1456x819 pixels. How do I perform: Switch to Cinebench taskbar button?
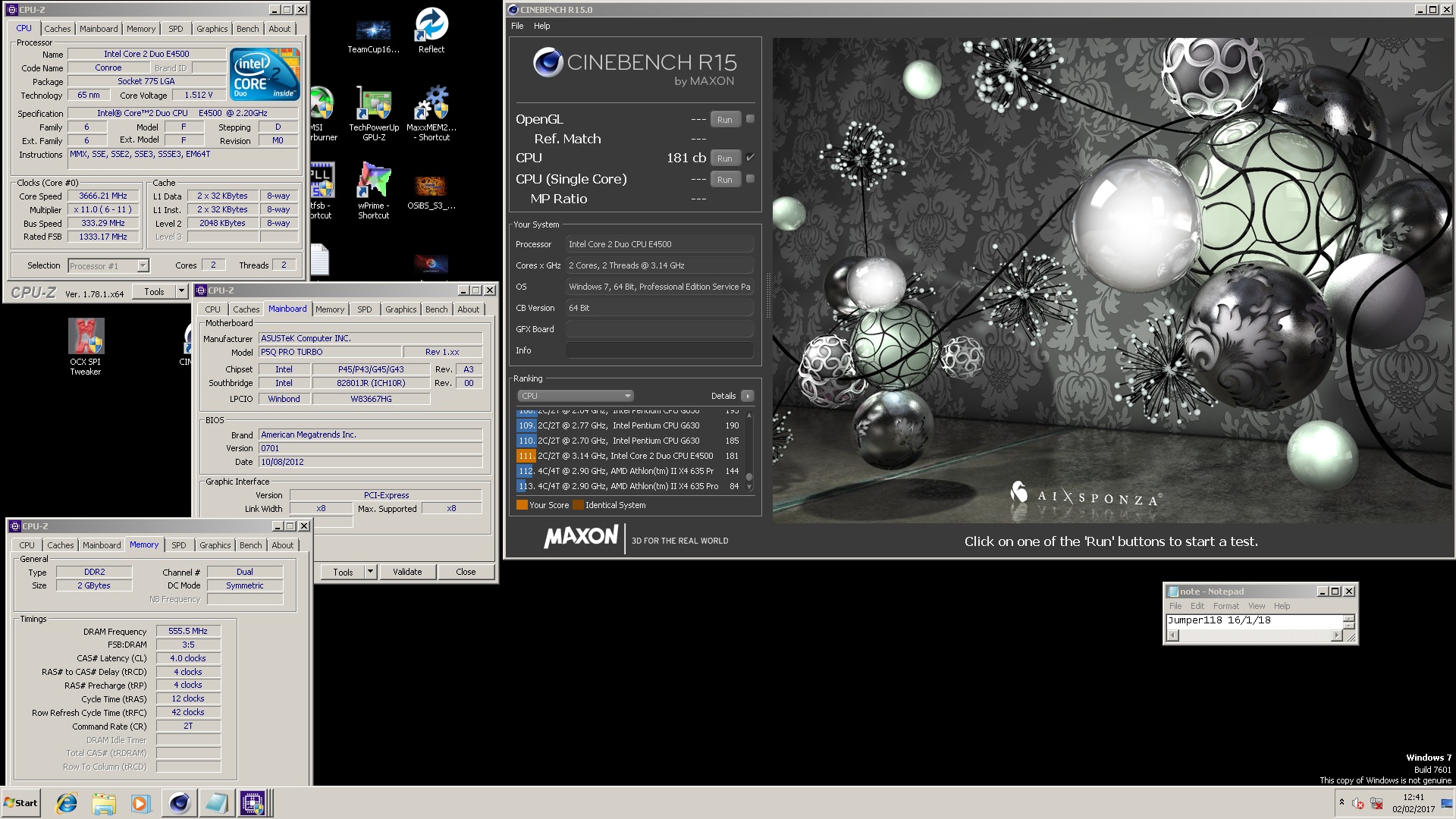tap(179, 803)
